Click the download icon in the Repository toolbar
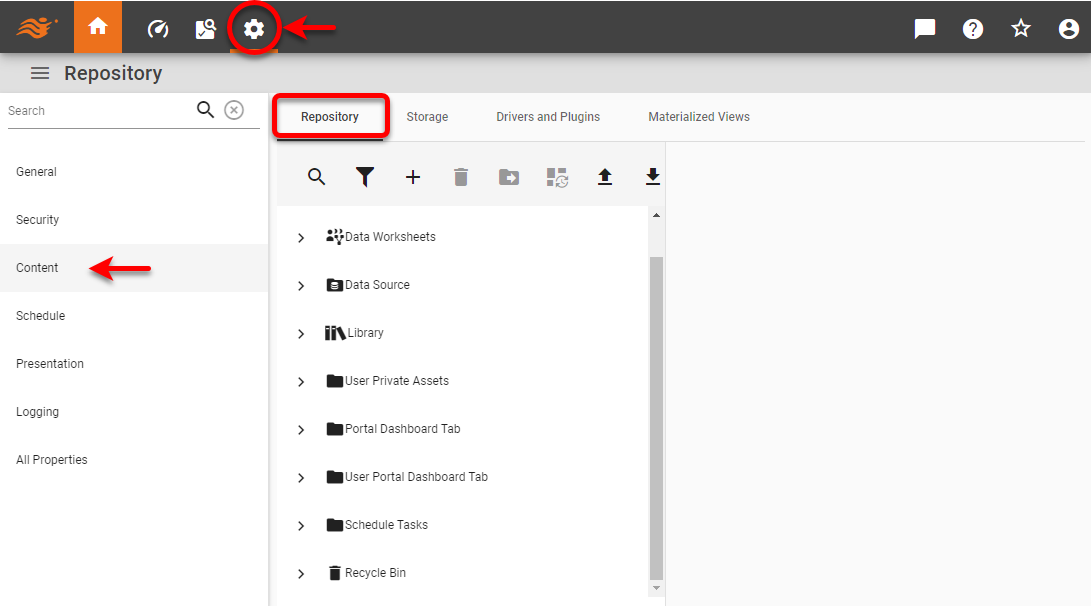Screen dimensions: 1091x606 pos(653,177)
